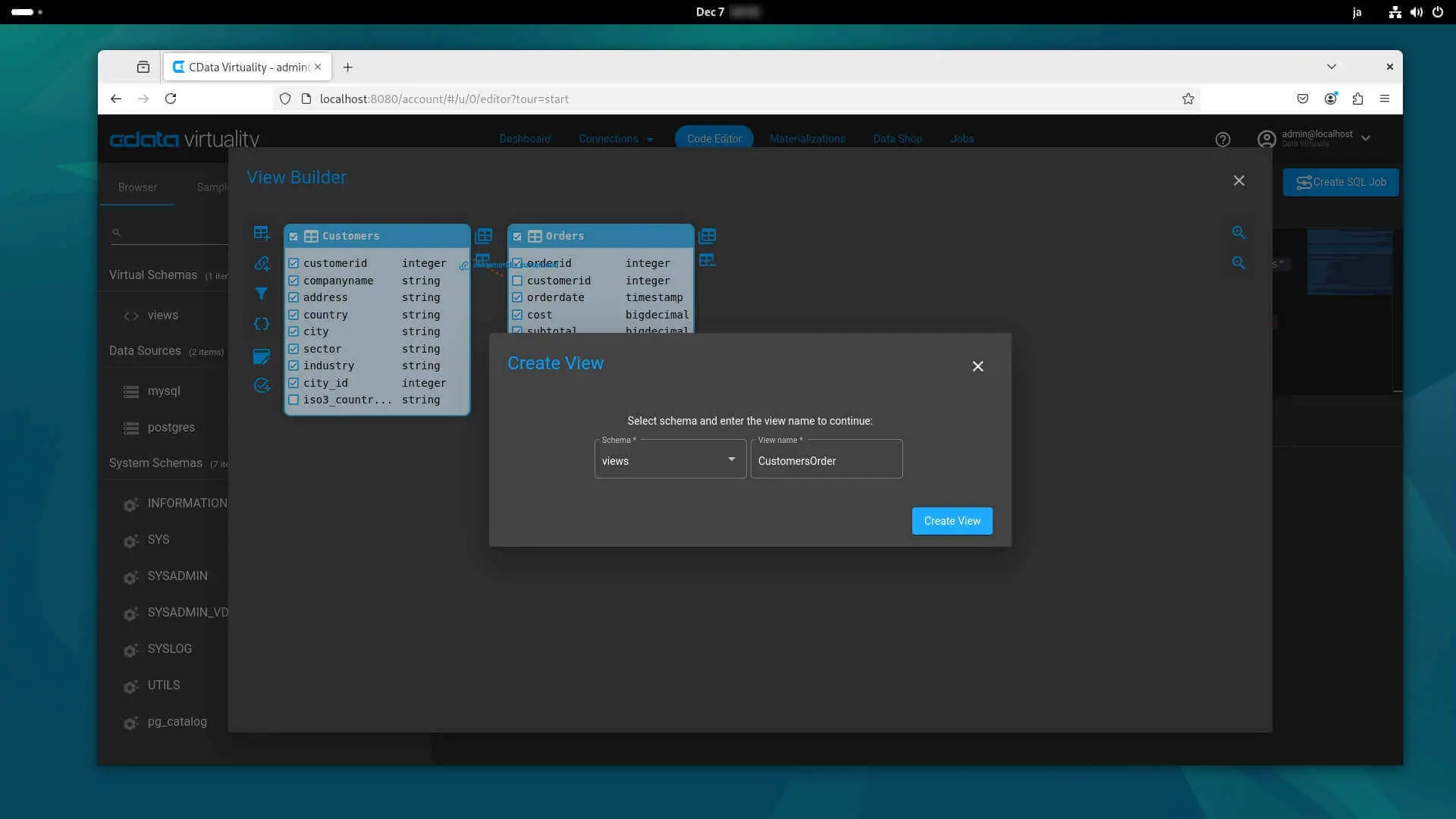1456x819 pixels.
Task: Click the help question mark icon
Action: coord(1222,140)
